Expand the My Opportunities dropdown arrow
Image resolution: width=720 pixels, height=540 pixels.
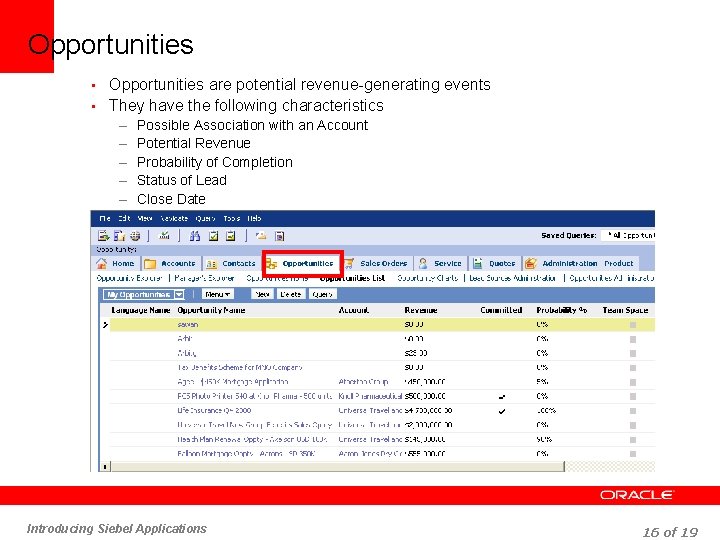(x=179, y=294)
